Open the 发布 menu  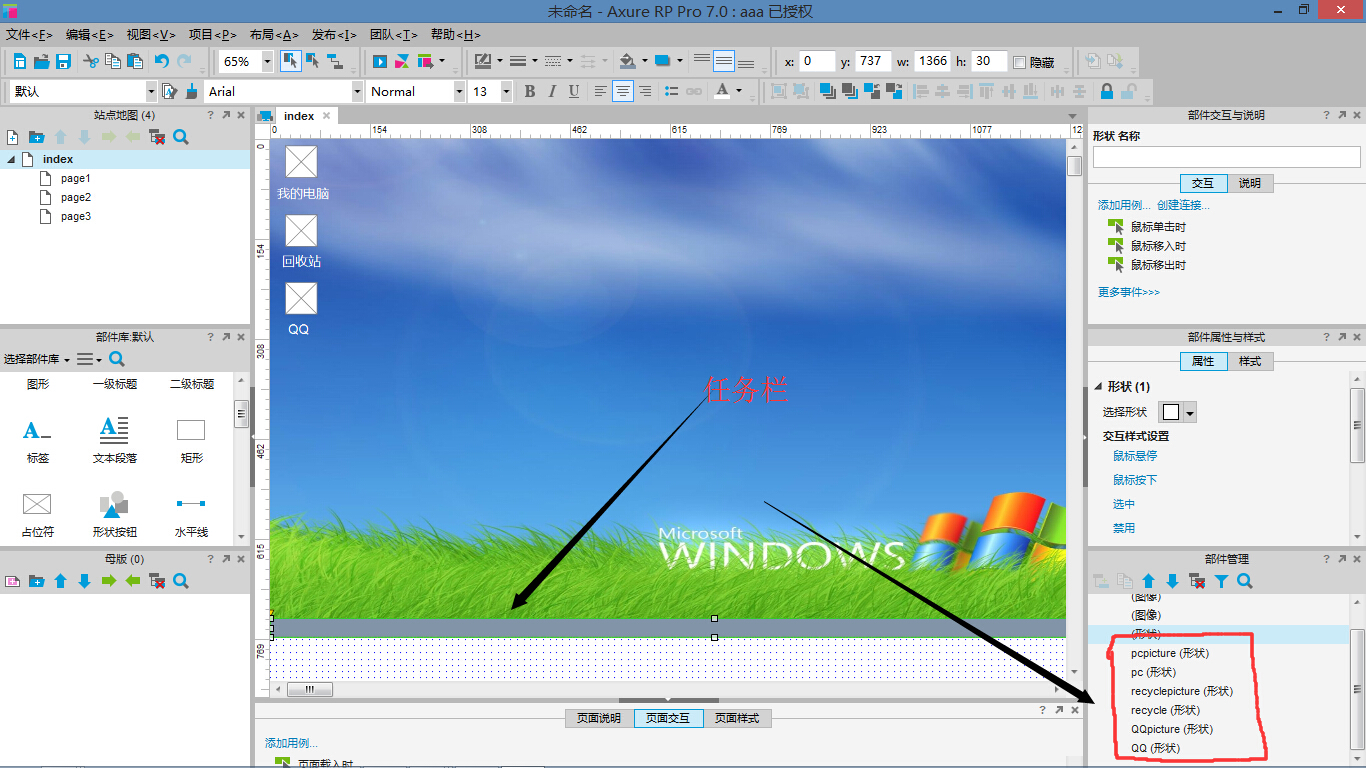pos(334,34)
